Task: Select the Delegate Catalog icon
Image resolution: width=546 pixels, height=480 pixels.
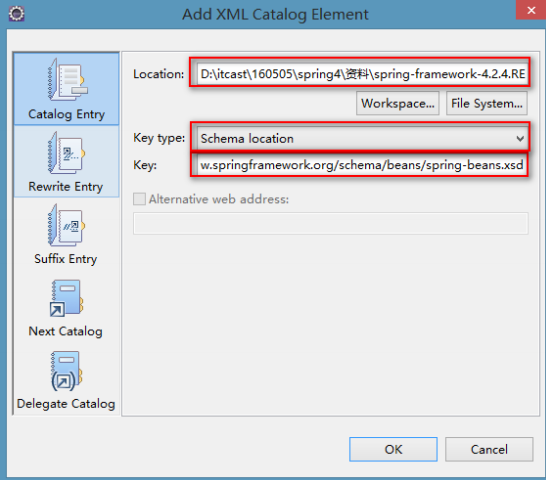Action: 67,371
